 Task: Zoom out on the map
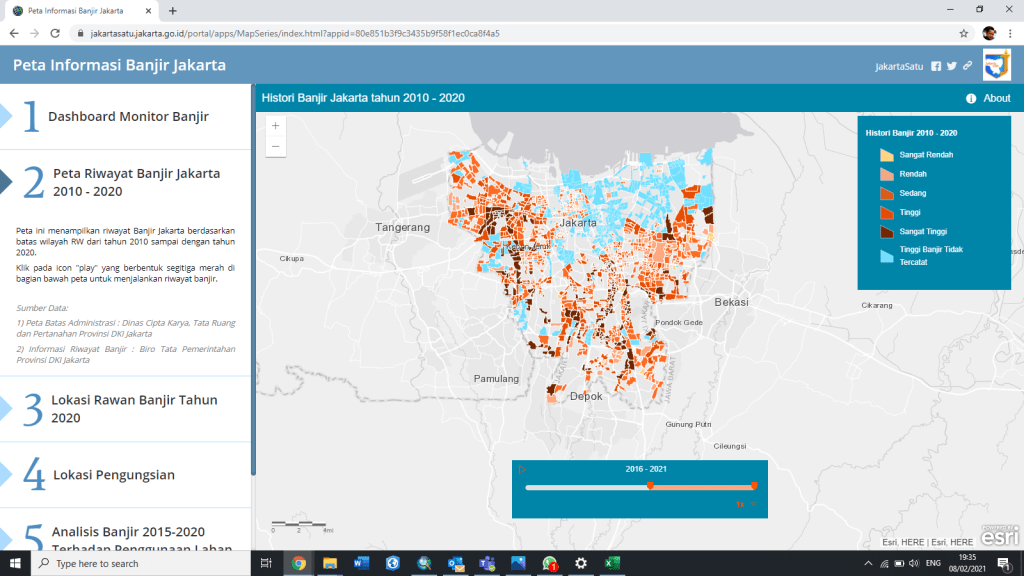276,147
